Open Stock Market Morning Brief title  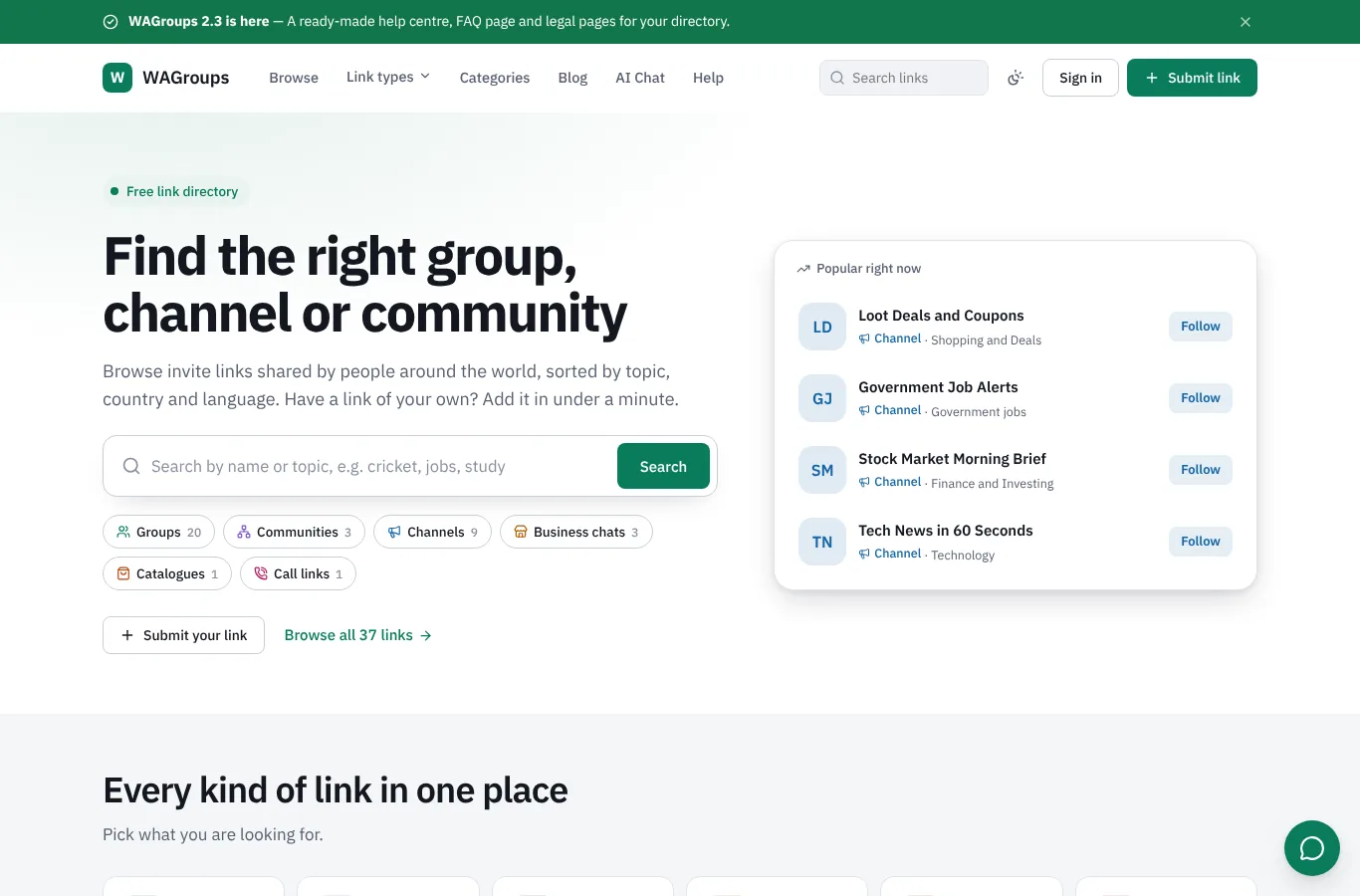tap(952, 459)
